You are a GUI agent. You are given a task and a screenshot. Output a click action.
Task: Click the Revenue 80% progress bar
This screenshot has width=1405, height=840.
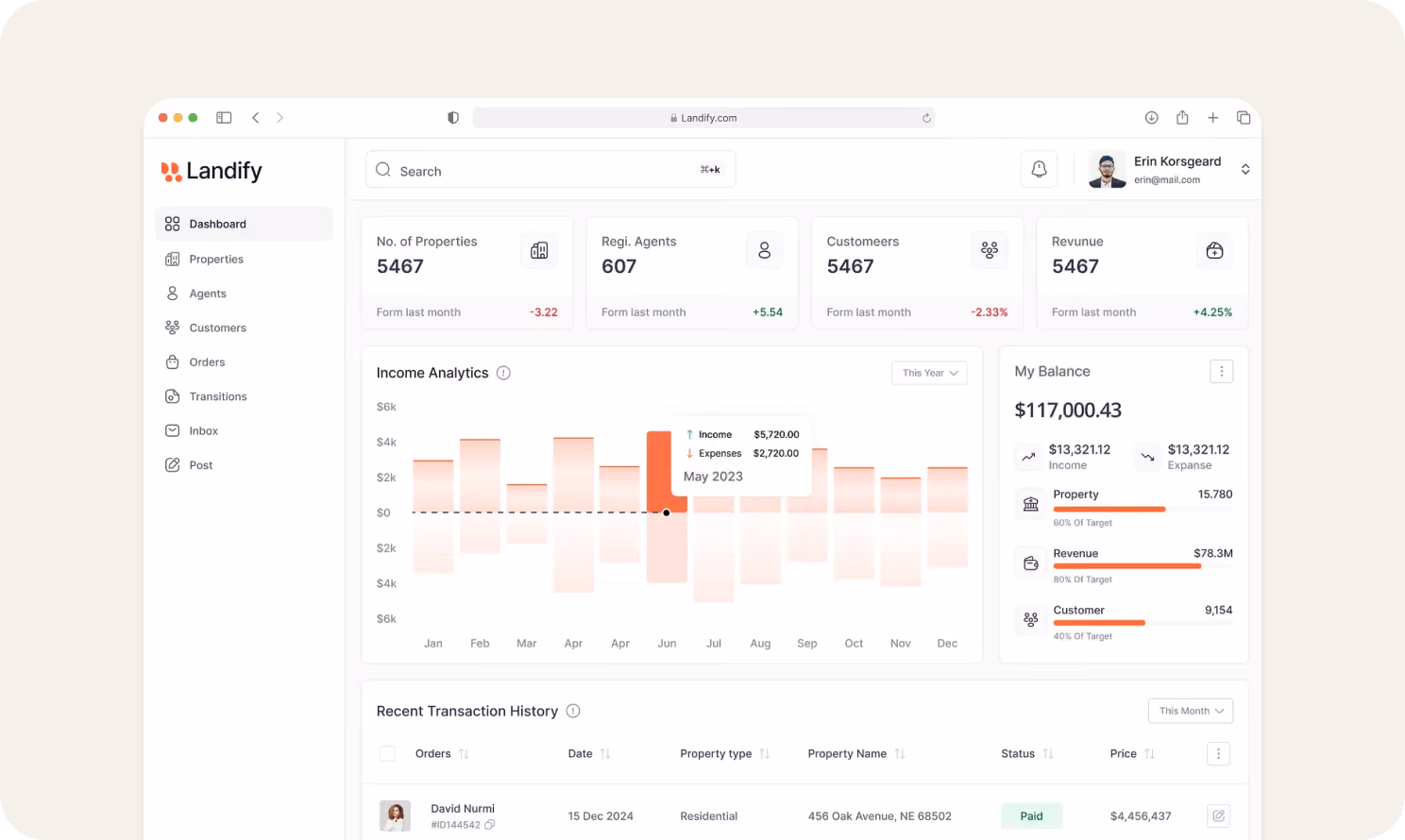click(x=1143, y=566)
